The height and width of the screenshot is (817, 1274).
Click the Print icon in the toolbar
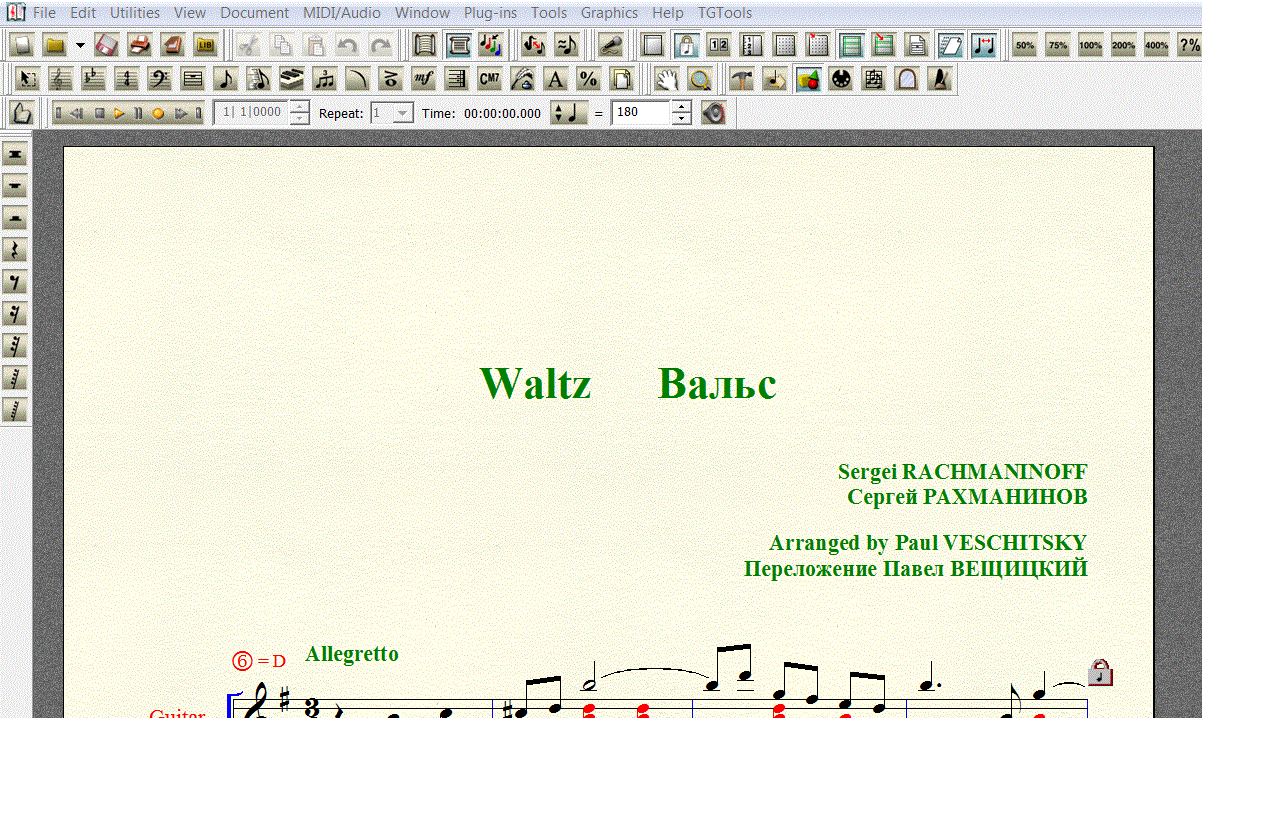click(x=140, y=45)
